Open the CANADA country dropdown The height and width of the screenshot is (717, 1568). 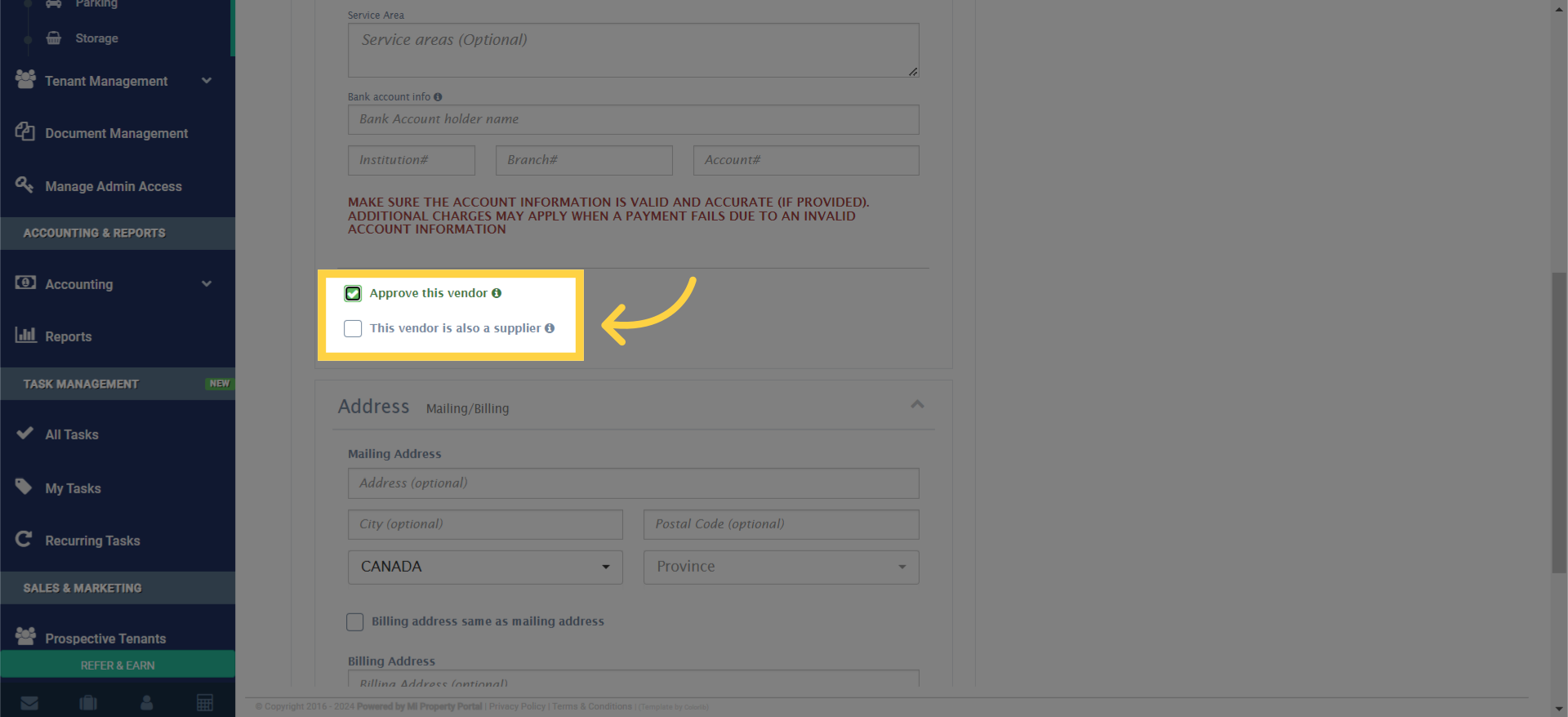[x=485, y=567]
